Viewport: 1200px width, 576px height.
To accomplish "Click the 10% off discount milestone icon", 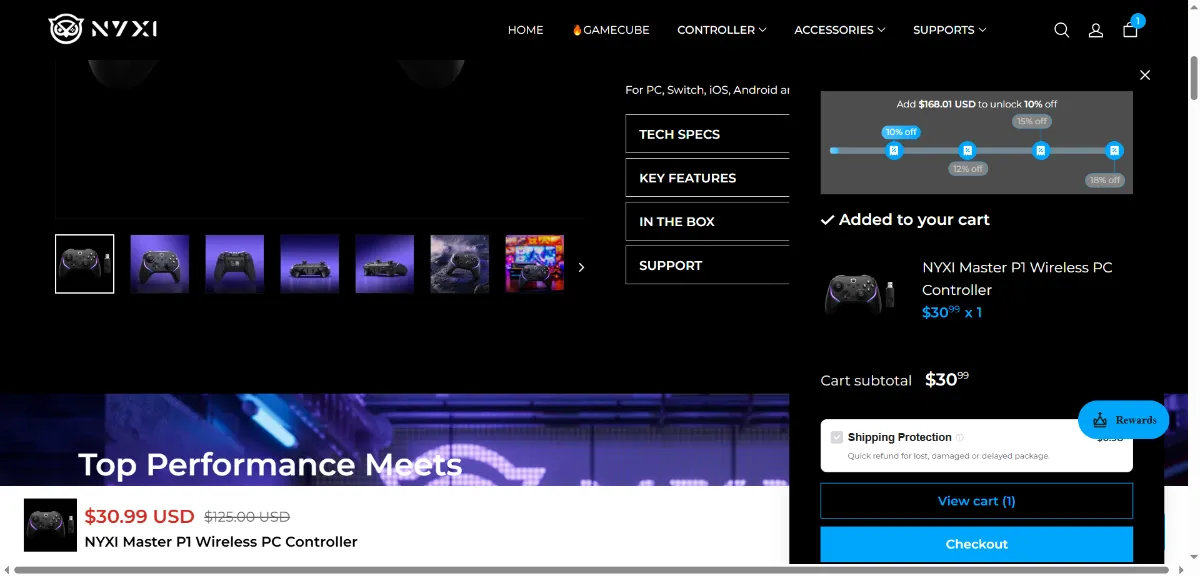I will [x=894, y=150].
